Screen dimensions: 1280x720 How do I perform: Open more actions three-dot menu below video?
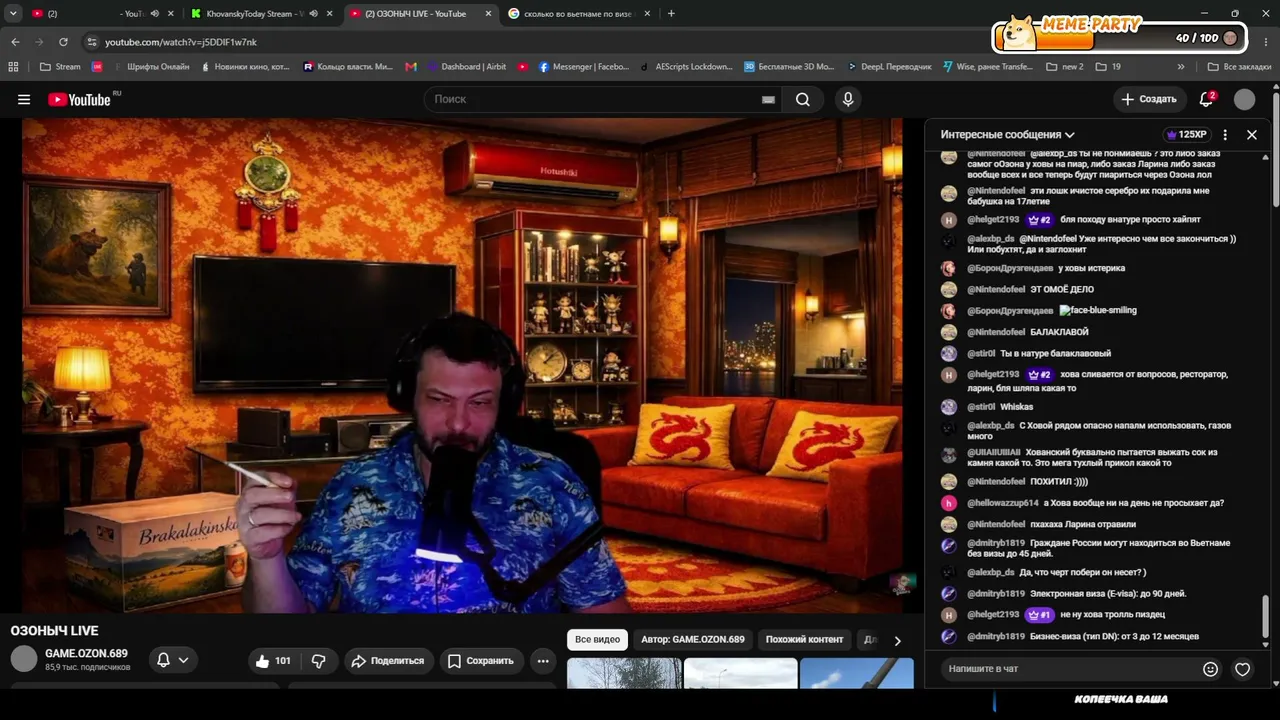click(x=543, y=661)
